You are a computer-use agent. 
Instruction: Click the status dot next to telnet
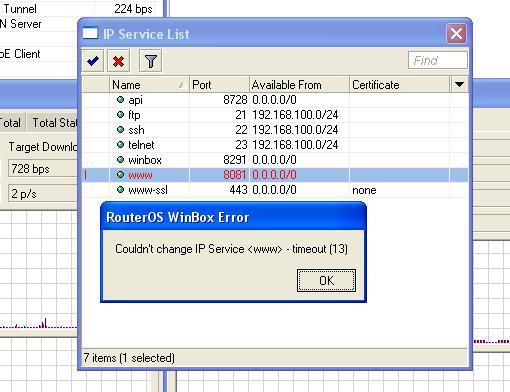click(x=120, y=144)
